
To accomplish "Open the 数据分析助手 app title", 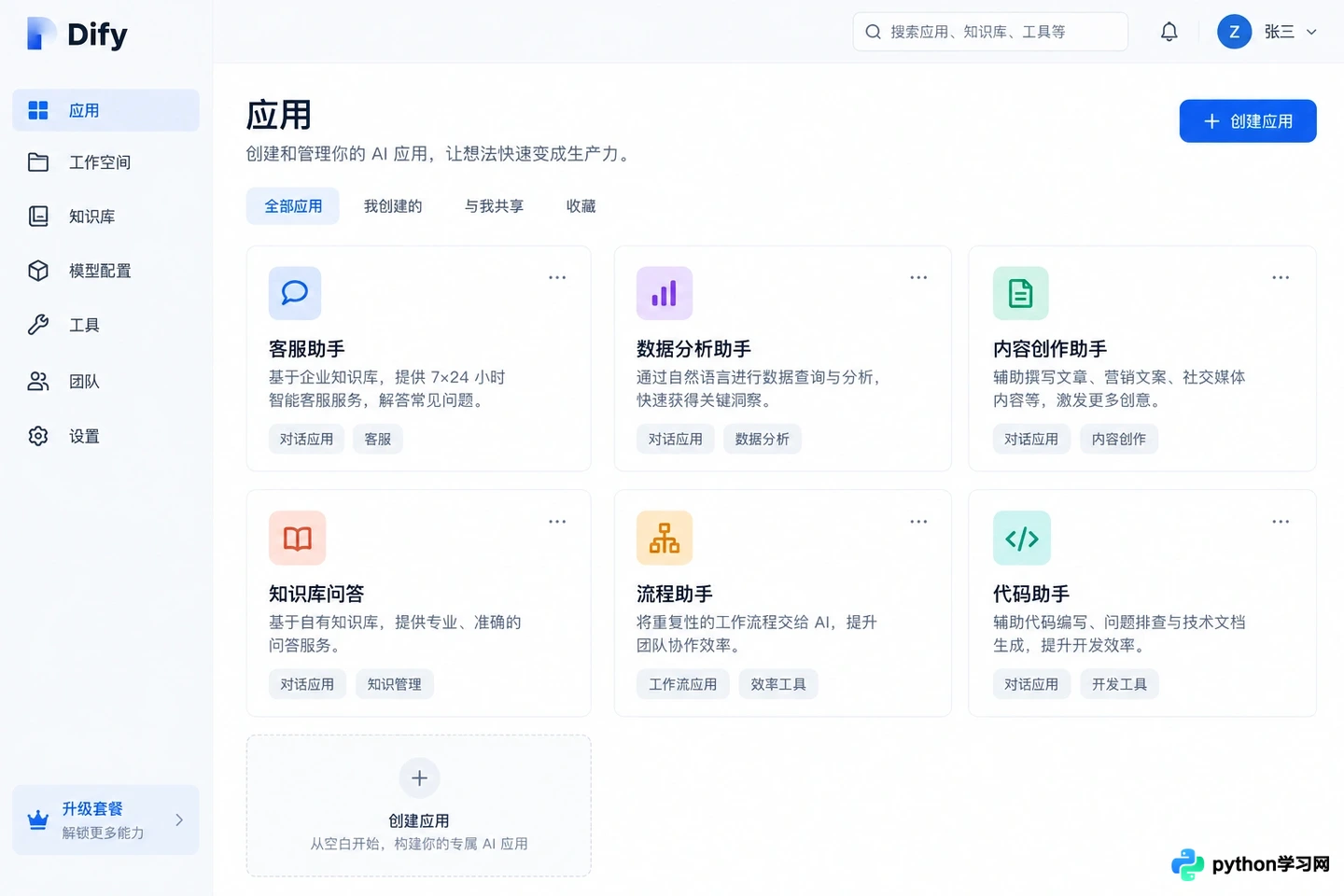I will pos(693,349).
